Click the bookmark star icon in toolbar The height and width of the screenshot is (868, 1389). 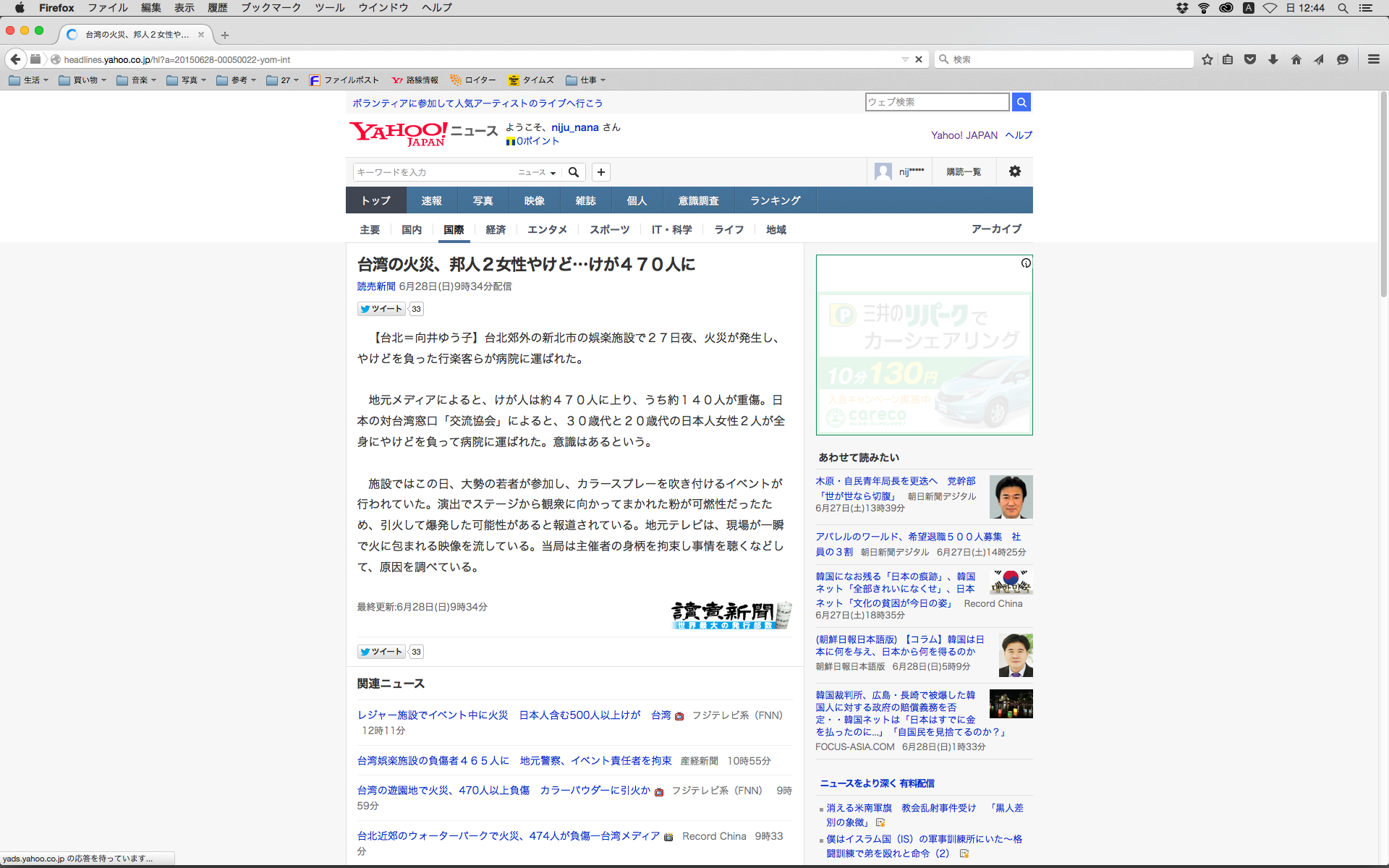tap(1207, 59)
